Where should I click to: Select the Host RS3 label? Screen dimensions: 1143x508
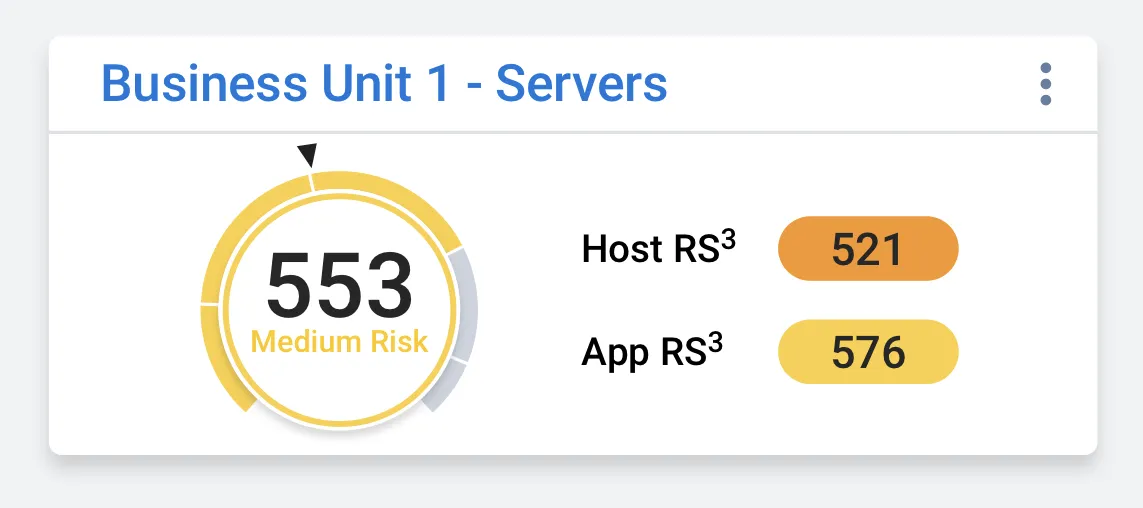click(x=658, y=249)
